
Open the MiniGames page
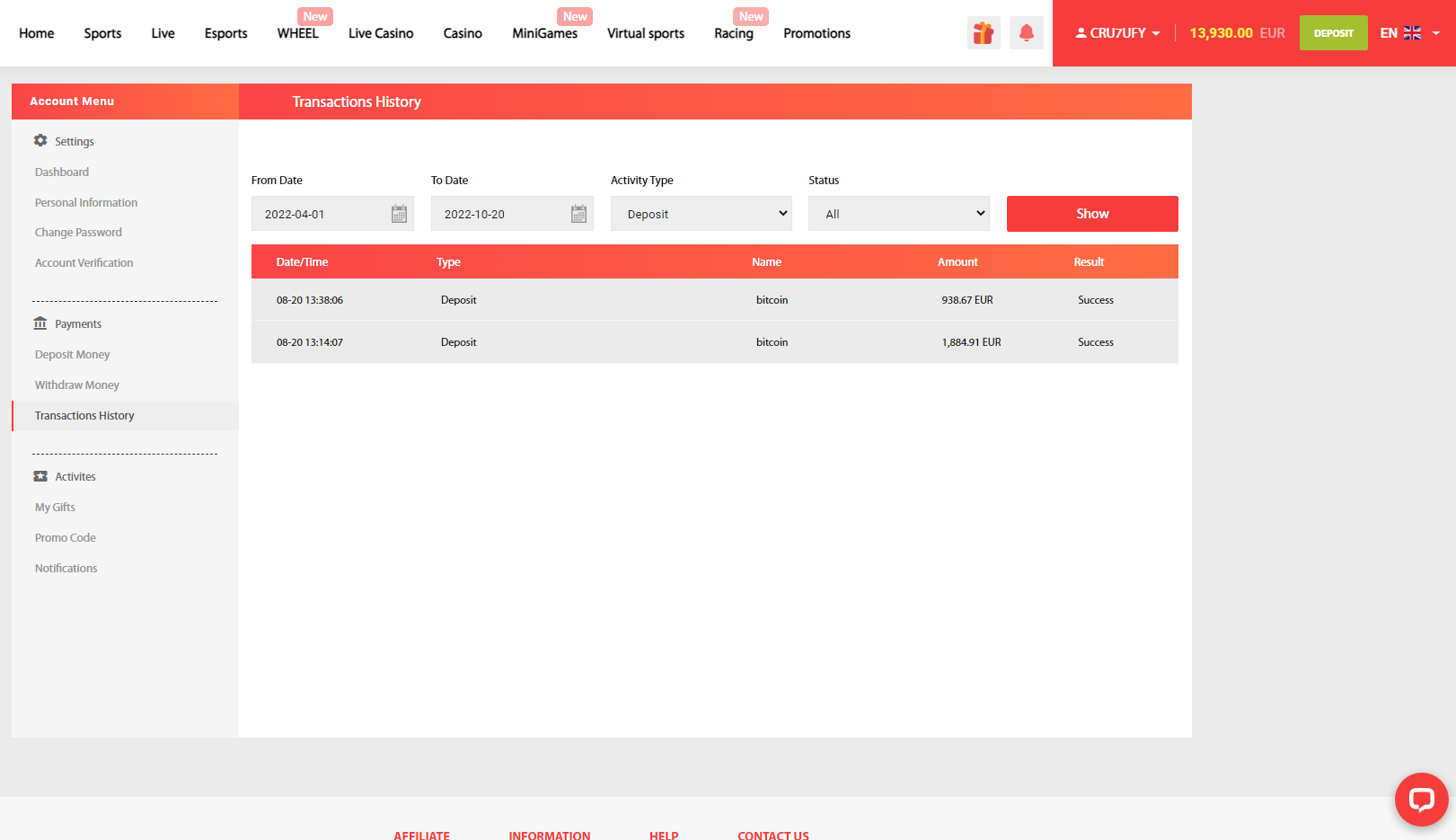click(x=544, y=33)
